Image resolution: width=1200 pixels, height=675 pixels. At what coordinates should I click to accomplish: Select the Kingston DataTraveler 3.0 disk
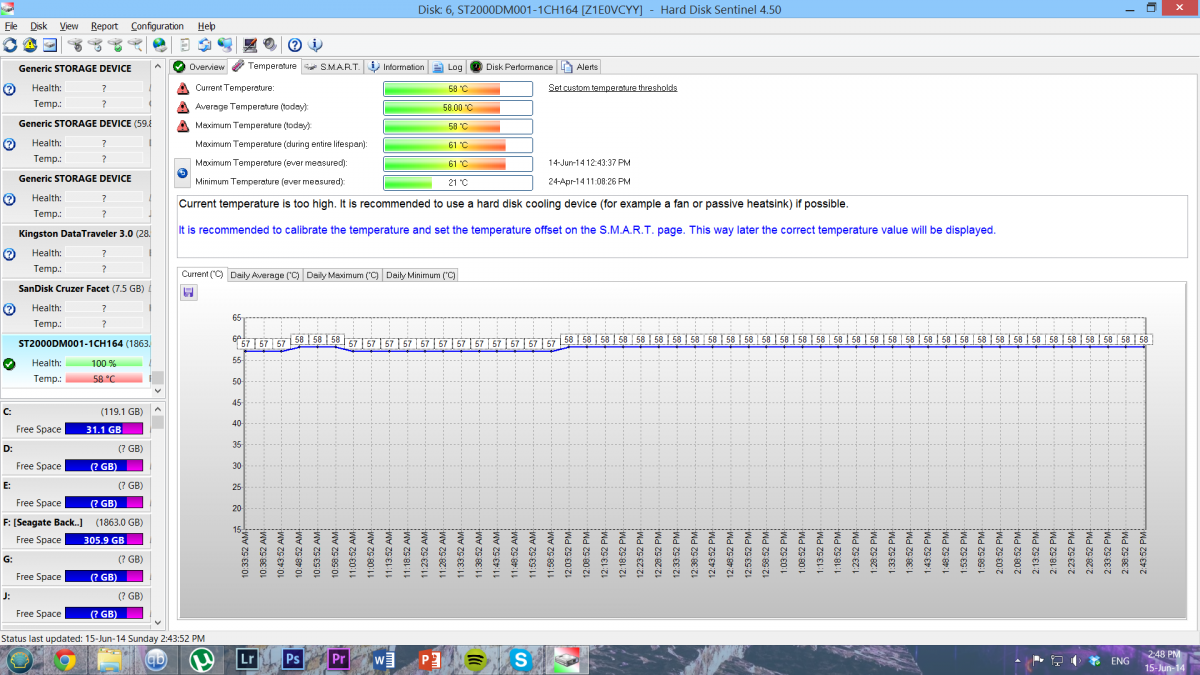(x=76, y=251)
